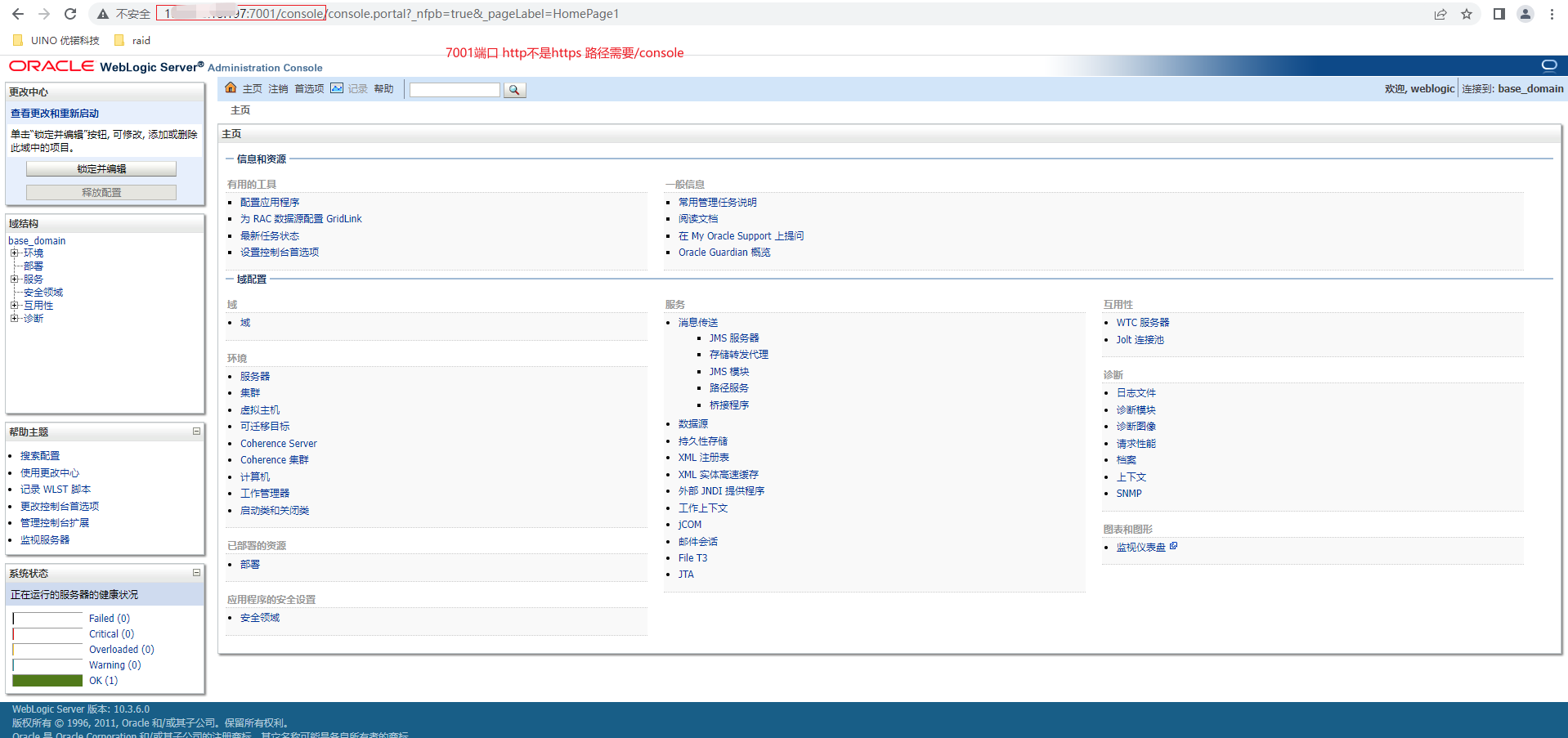1568x738 pixels.
Task: Open external-link icon beside 监视仪表盘
Action: (x=1173, y=546)
